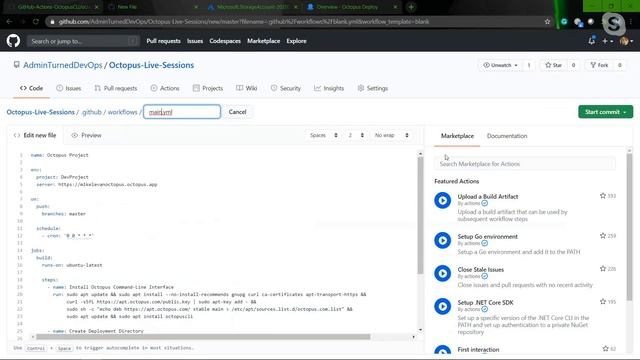640x360 pixels.
Task: Click the workflows breadcrumb link
Action: [122, 112]
